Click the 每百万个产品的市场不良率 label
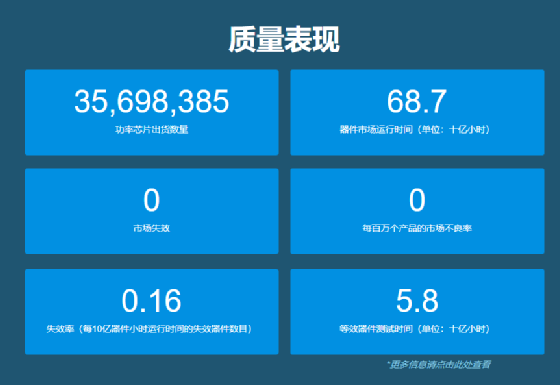Viewport: 560px width, 385px height. [417, 228]
